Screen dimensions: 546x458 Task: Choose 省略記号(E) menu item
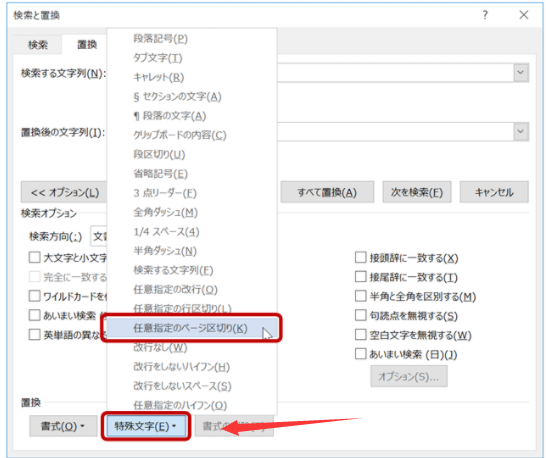192,173
